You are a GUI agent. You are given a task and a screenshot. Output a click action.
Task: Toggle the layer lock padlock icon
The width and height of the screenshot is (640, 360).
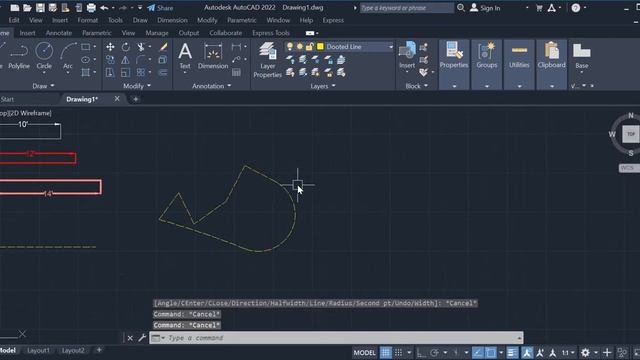tap(309, 47)
